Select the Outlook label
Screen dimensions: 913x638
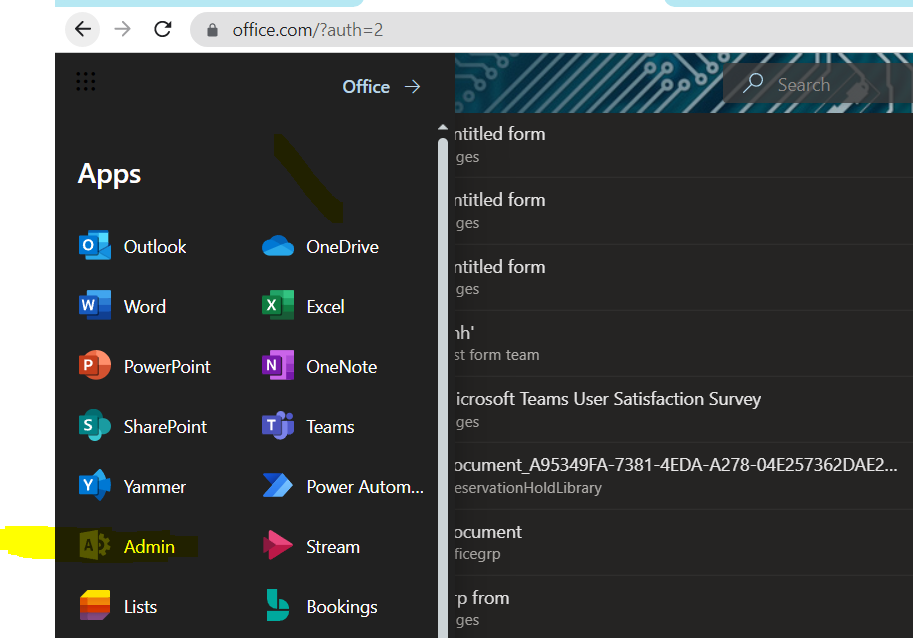(155, 247)
